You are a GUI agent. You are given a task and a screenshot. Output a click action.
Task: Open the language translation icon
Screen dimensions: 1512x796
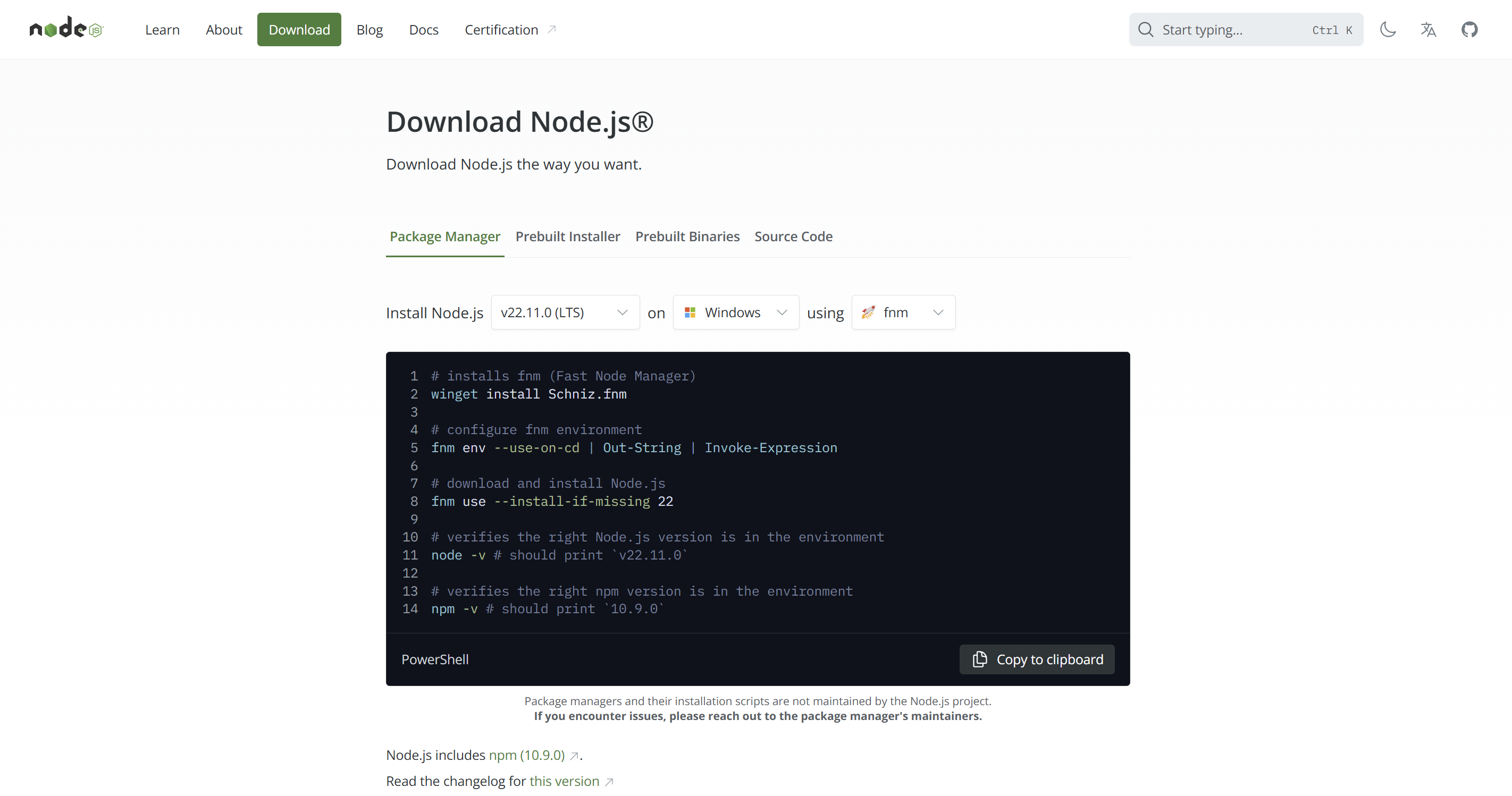tap(1428, 29)
